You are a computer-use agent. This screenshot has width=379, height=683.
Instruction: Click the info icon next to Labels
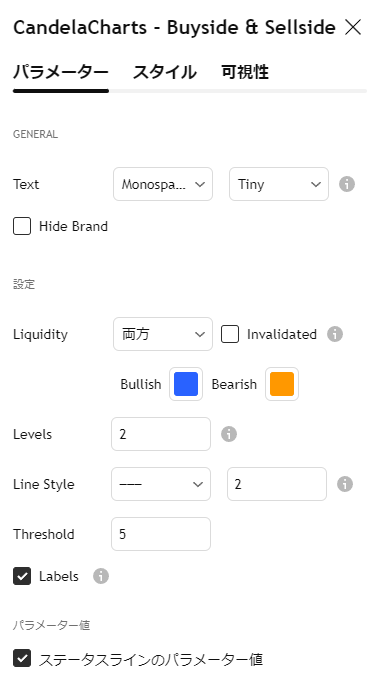(x=101, y=576)
